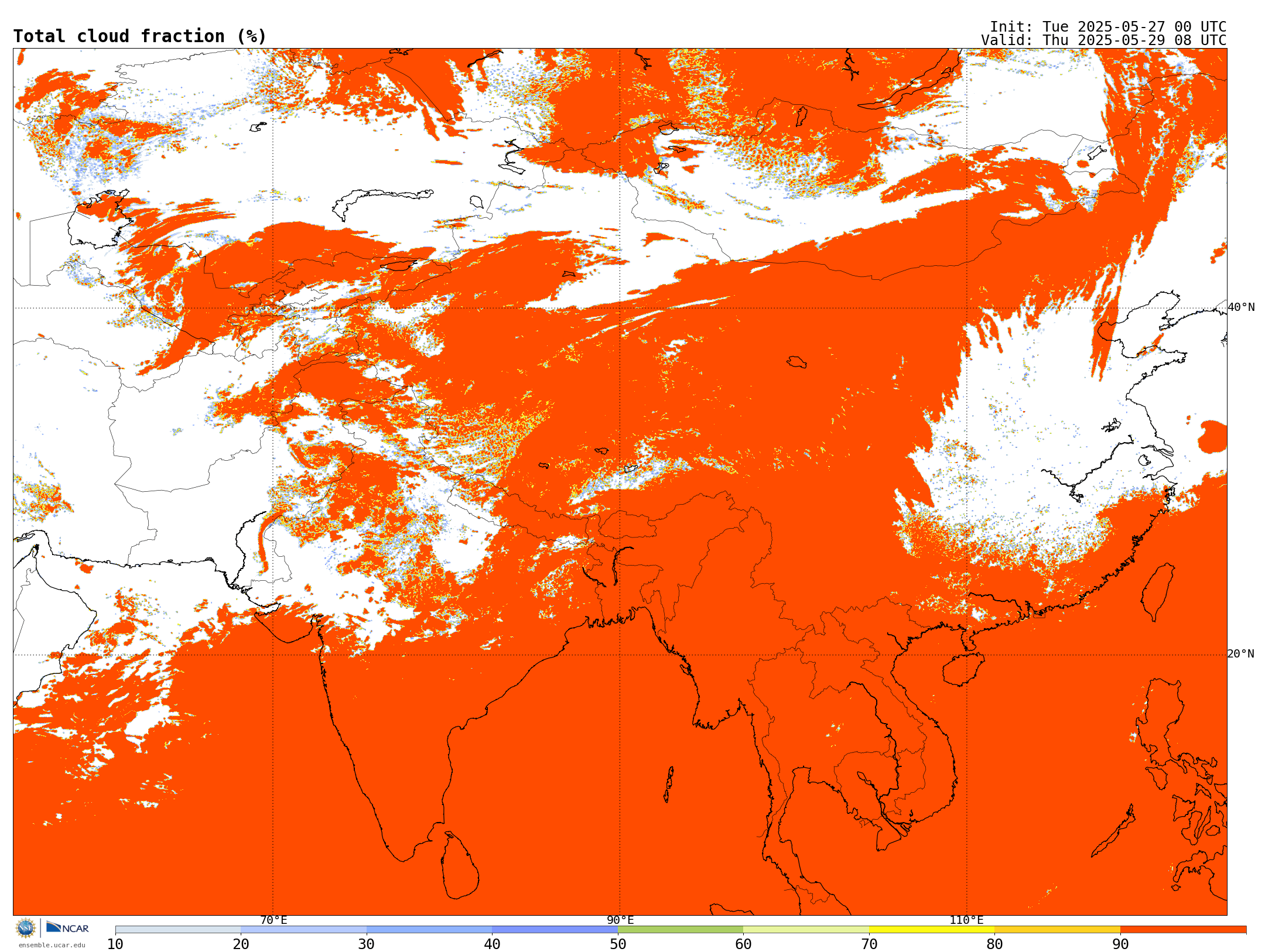Image resolution: width=1265 pixels, height=952 pixels.
Task: Pick the 90+ orange-red colorbar swatch
Action: pyautogui.click(x=1183, y=930)
